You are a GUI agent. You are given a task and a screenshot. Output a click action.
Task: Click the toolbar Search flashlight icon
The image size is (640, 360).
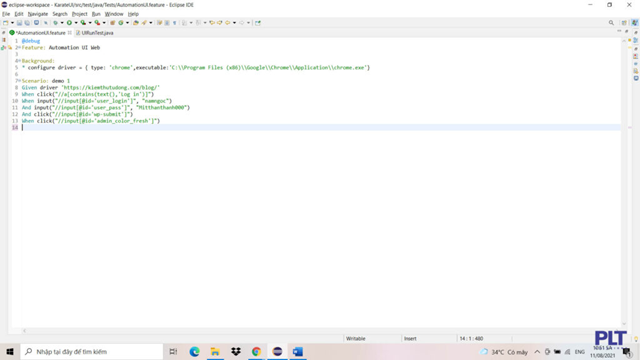click(144, 23)
